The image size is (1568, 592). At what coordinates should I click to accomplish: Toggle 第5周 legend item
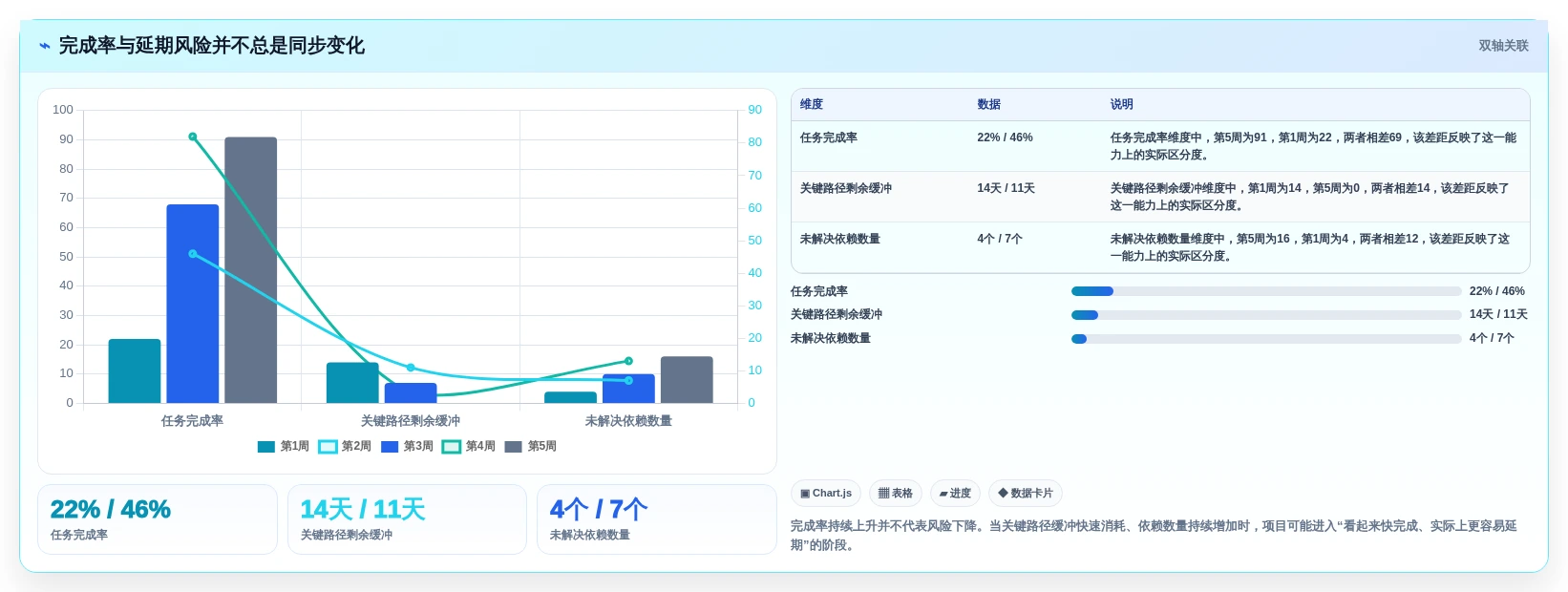pyautogui.click(x=531, y=446)
